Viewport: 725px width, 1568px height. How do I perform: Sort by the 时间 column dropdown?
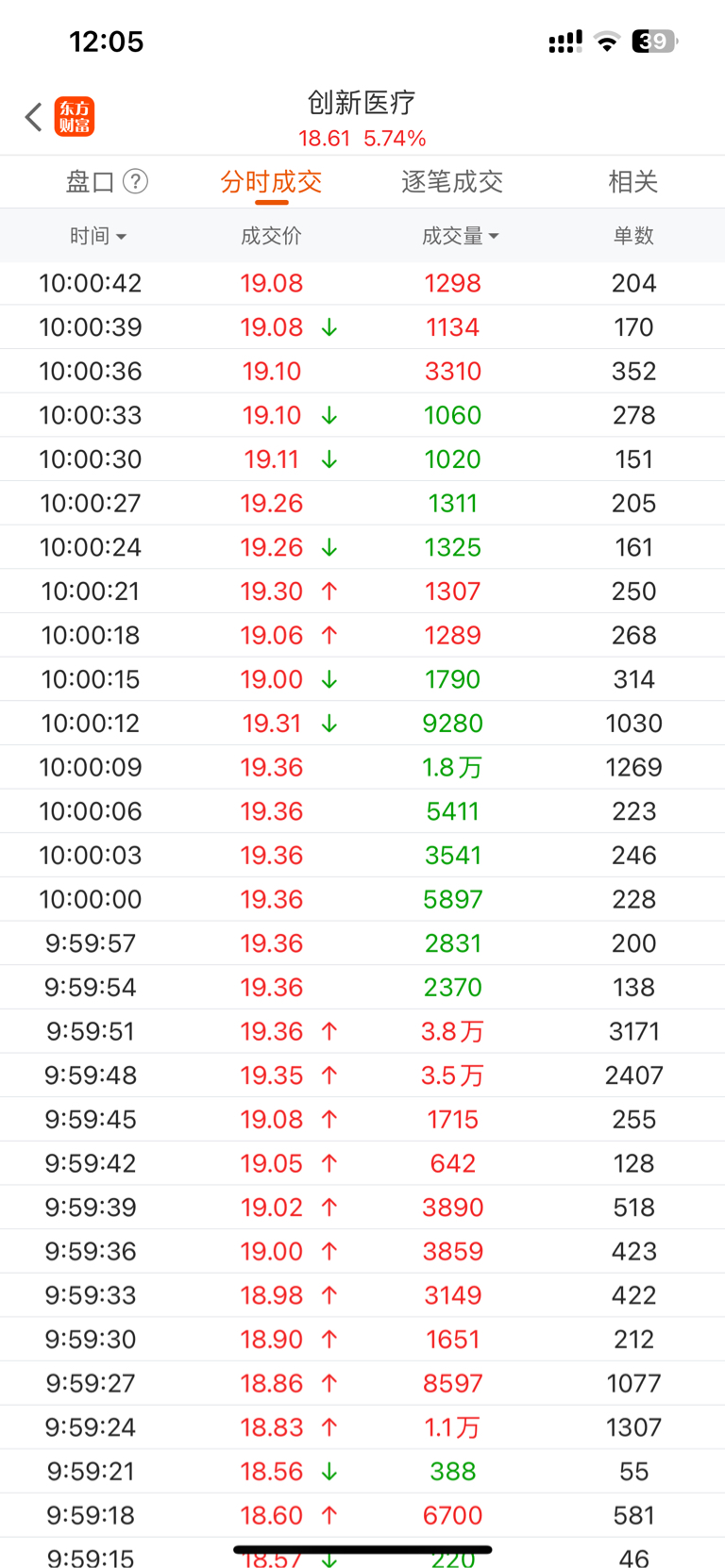(x=98, y=236)
